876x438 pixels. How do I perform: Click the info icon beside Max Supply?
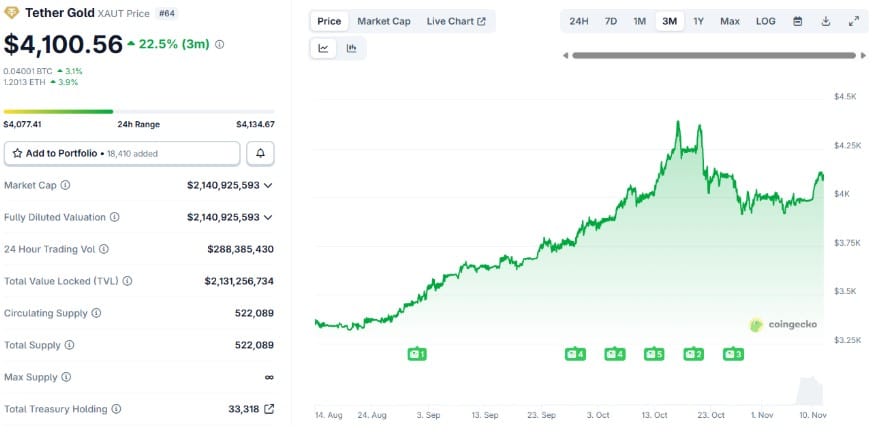pos(66,377)
